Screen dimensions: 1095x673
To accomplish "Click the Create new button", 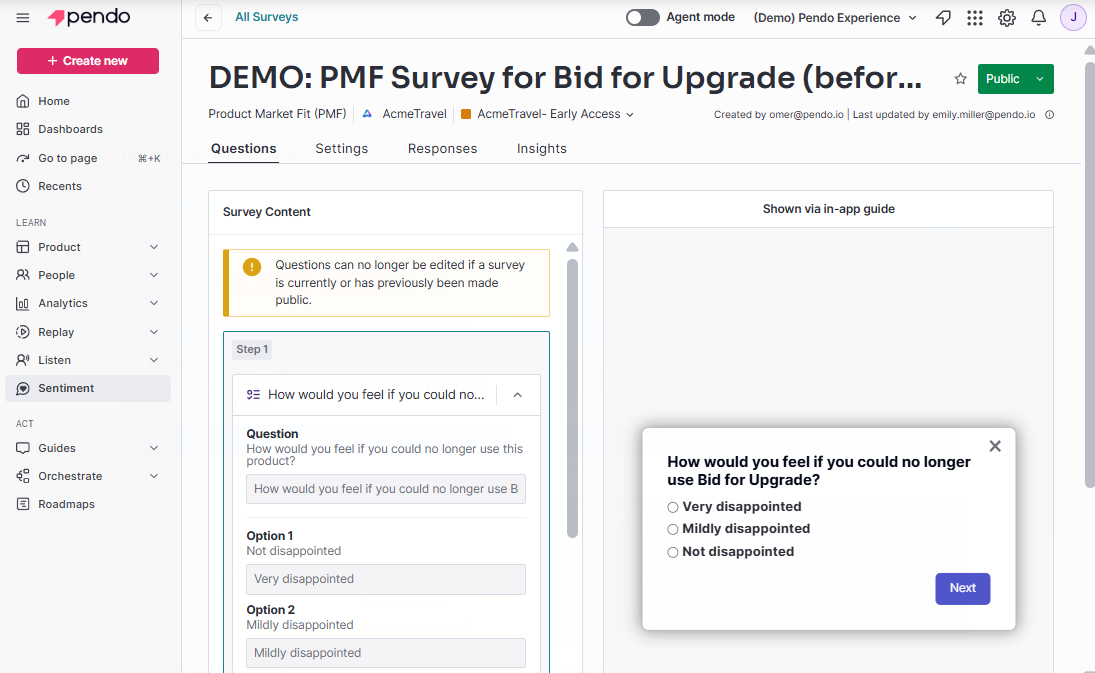I will pos(88,61).
